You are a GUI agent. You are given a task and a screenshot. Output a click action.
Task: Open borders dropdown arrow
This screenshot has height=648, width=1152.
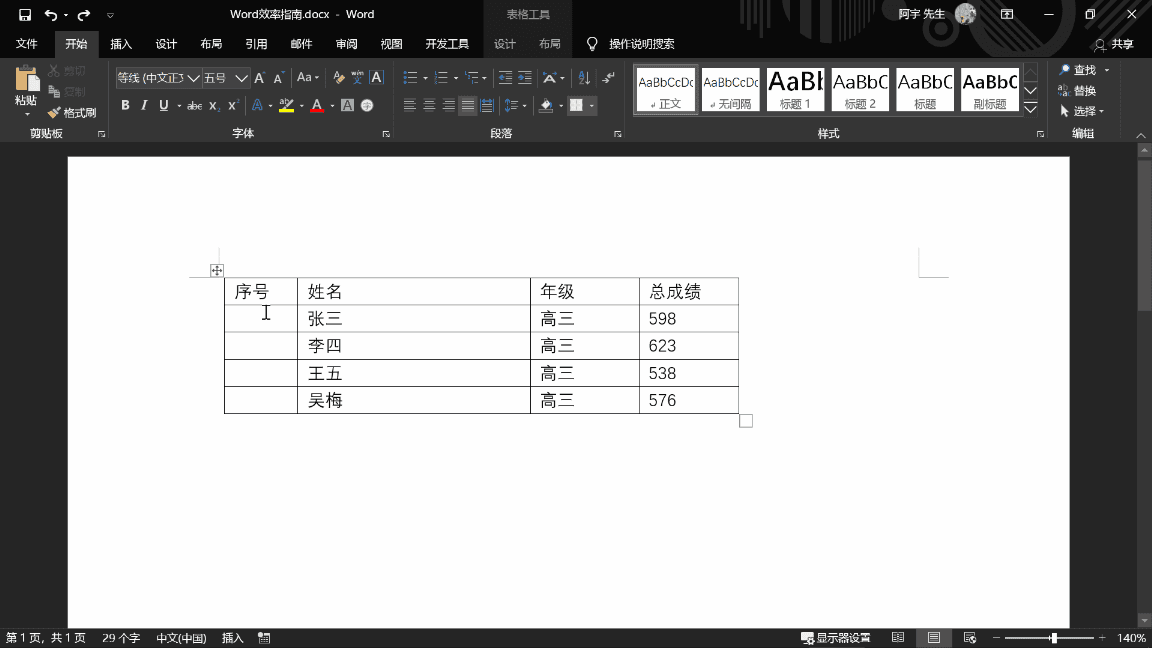591,106
